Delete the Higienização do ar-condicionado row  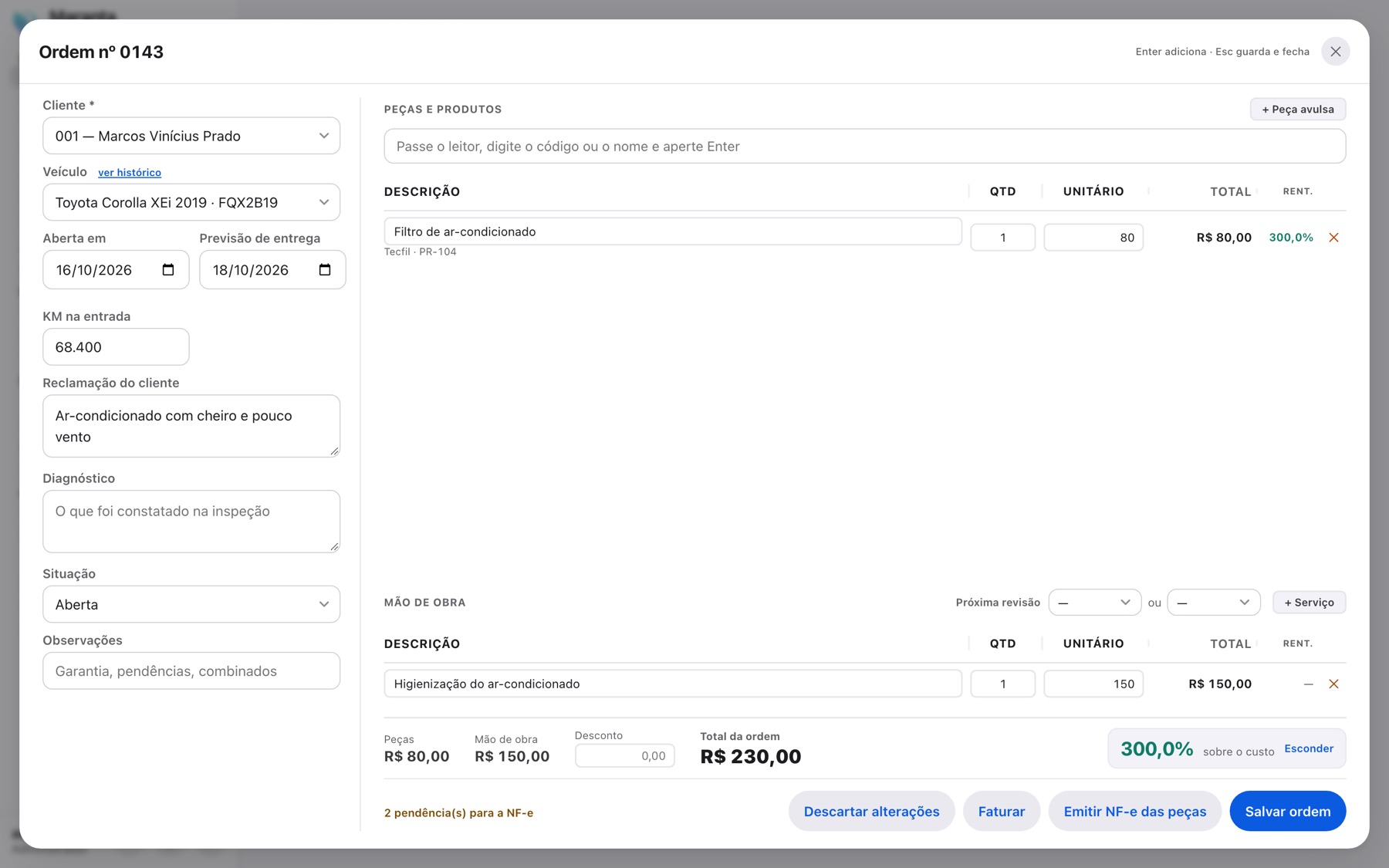click(x=1333, y=684)
